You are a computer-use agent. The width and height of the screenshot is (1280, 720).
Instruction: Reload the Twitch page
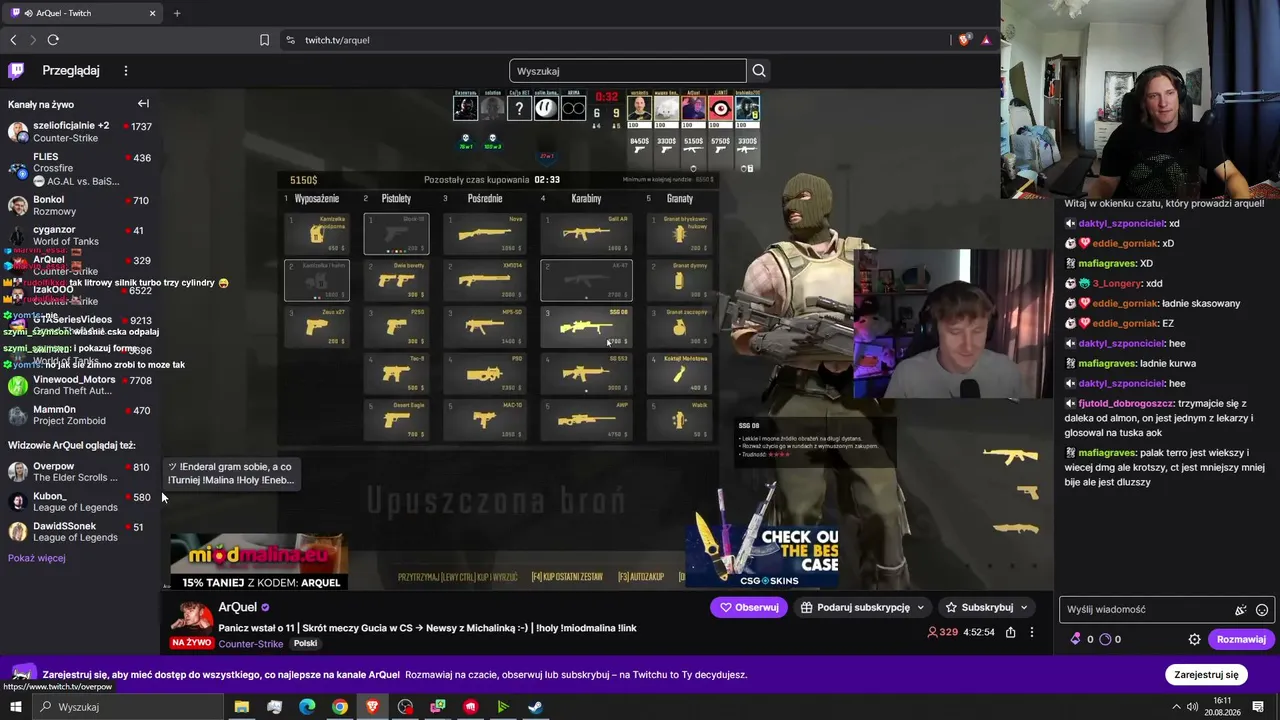tap(53, 40)
